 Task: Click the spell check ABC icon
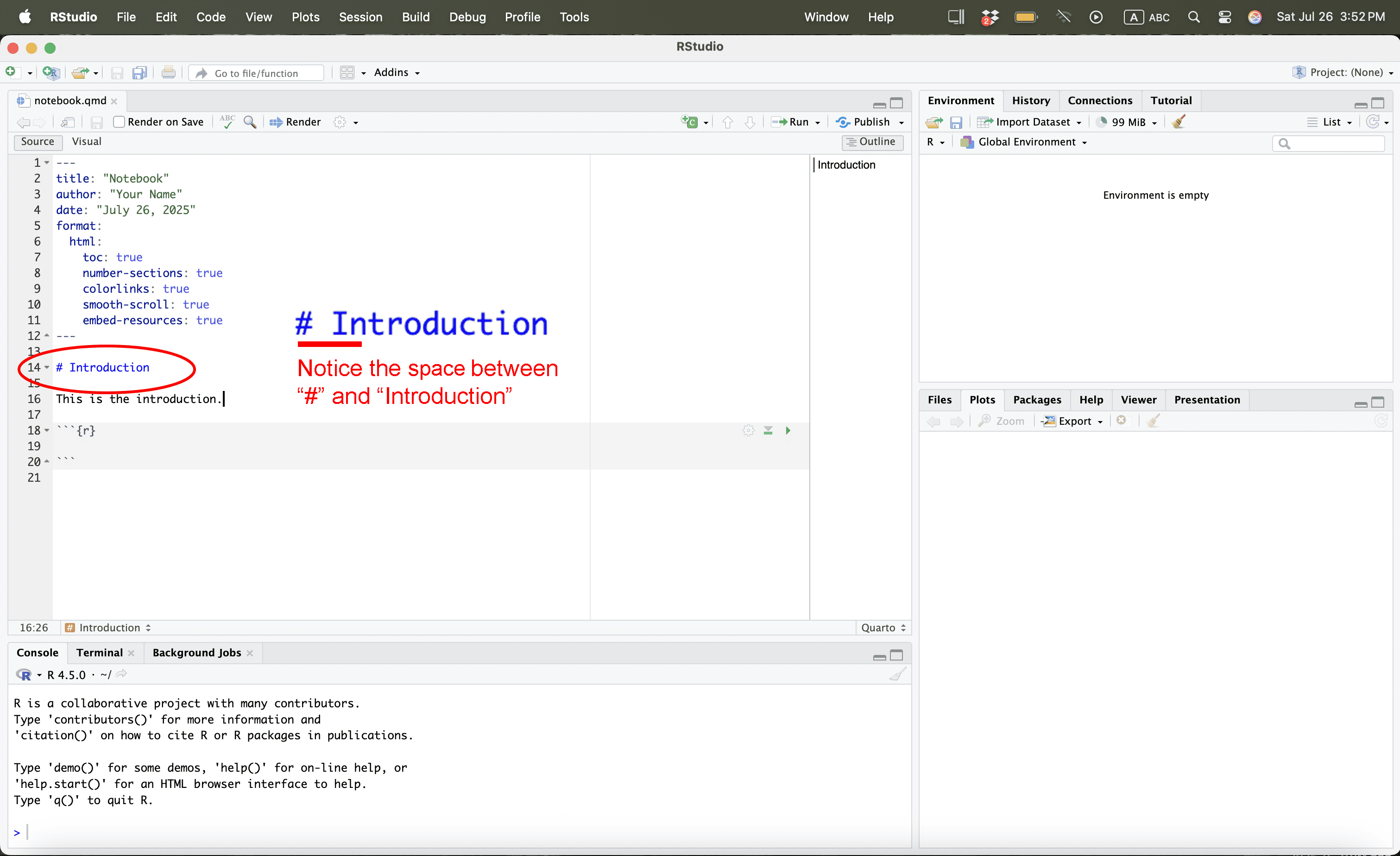227,121
